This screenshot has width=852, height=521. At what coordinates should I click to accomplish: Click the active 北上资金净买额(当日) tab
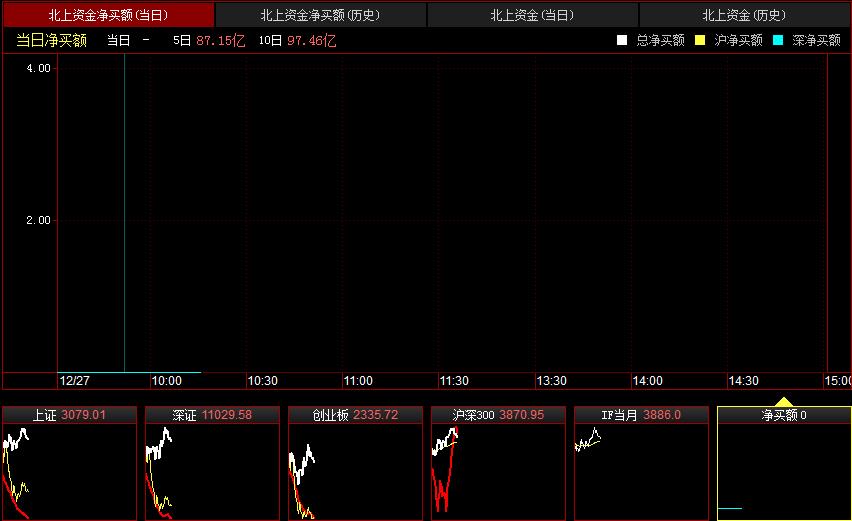pos(108,15)
